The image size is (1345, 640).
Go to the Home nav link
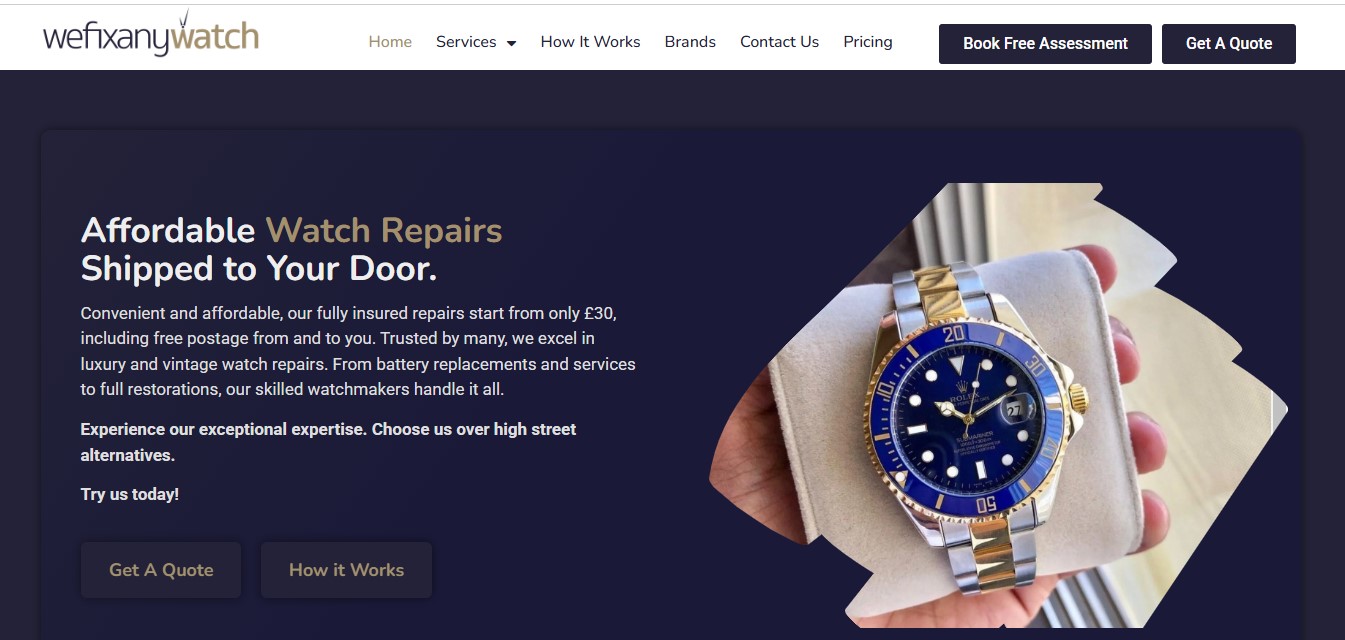(390, 42)
